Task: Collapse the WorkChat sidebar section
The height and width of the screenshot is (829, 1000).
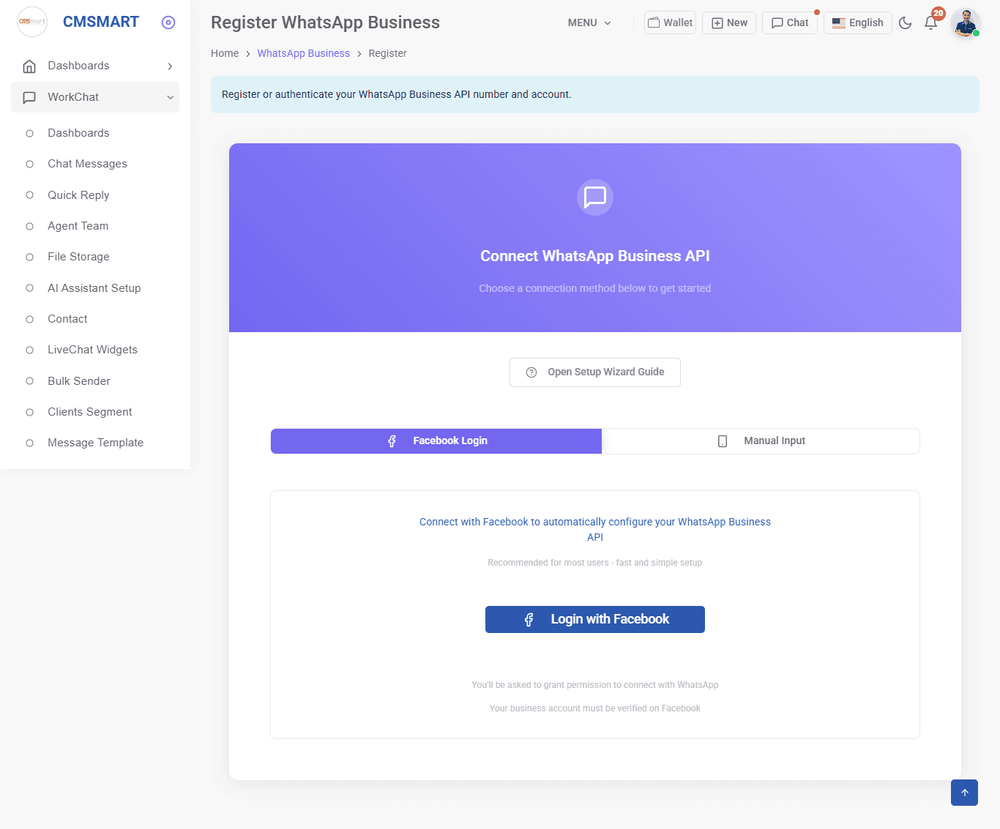Action: [x=95, y=97]
